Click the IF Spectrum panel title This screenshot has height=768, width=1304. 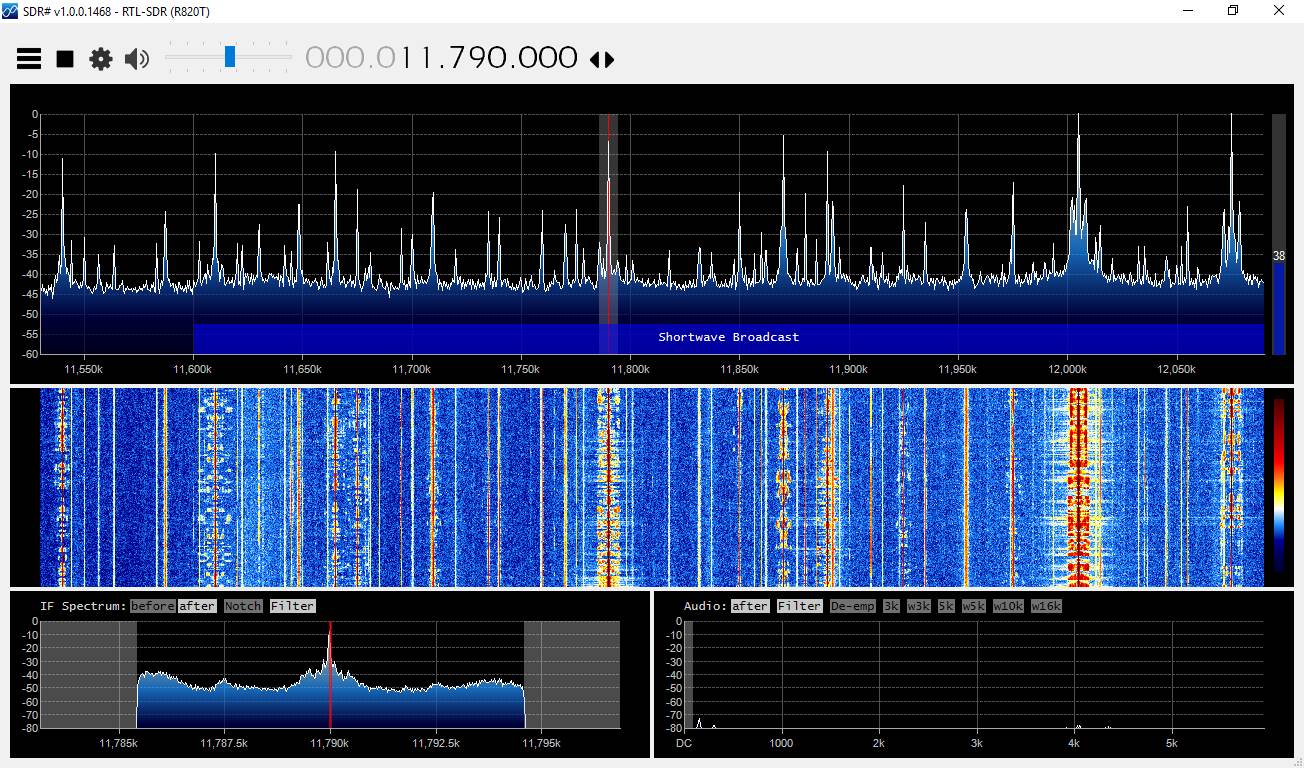(x=83, y=606)
